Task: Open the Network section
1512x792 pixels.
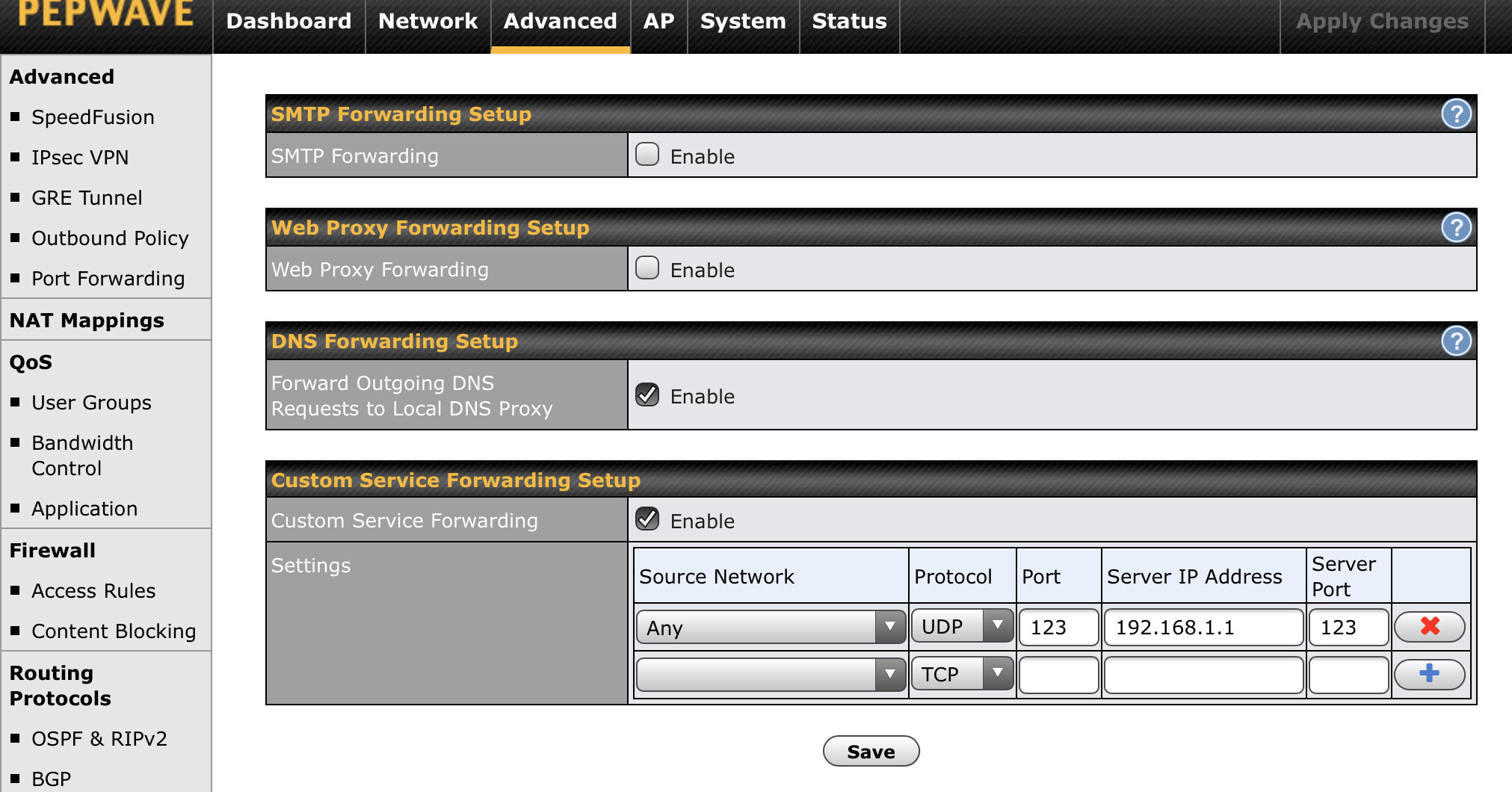Action: tap(428, 21)
